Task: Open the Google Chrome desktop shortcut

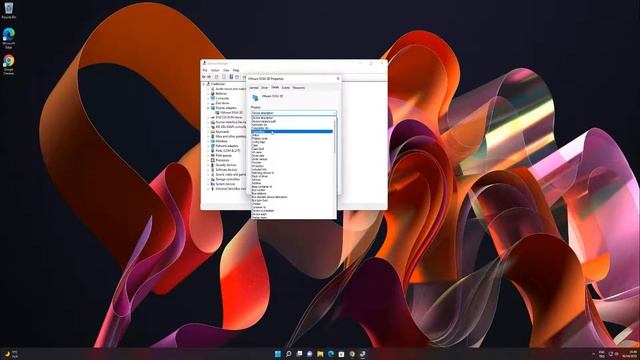Action: [x=9, y=64]
